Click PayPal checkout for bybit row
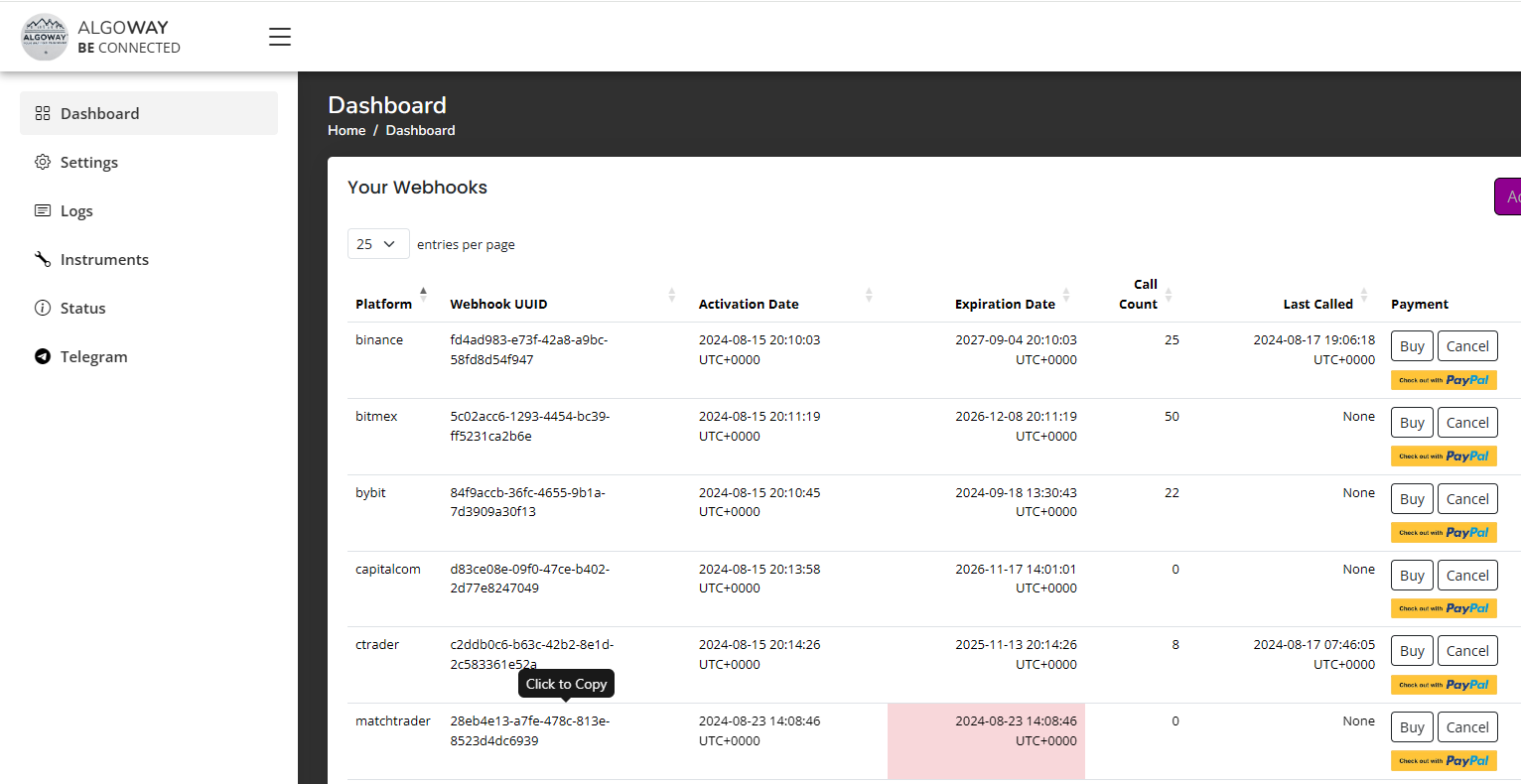Image resolution: width=1521 pixels, height=784 pixels. point(1444,533)
